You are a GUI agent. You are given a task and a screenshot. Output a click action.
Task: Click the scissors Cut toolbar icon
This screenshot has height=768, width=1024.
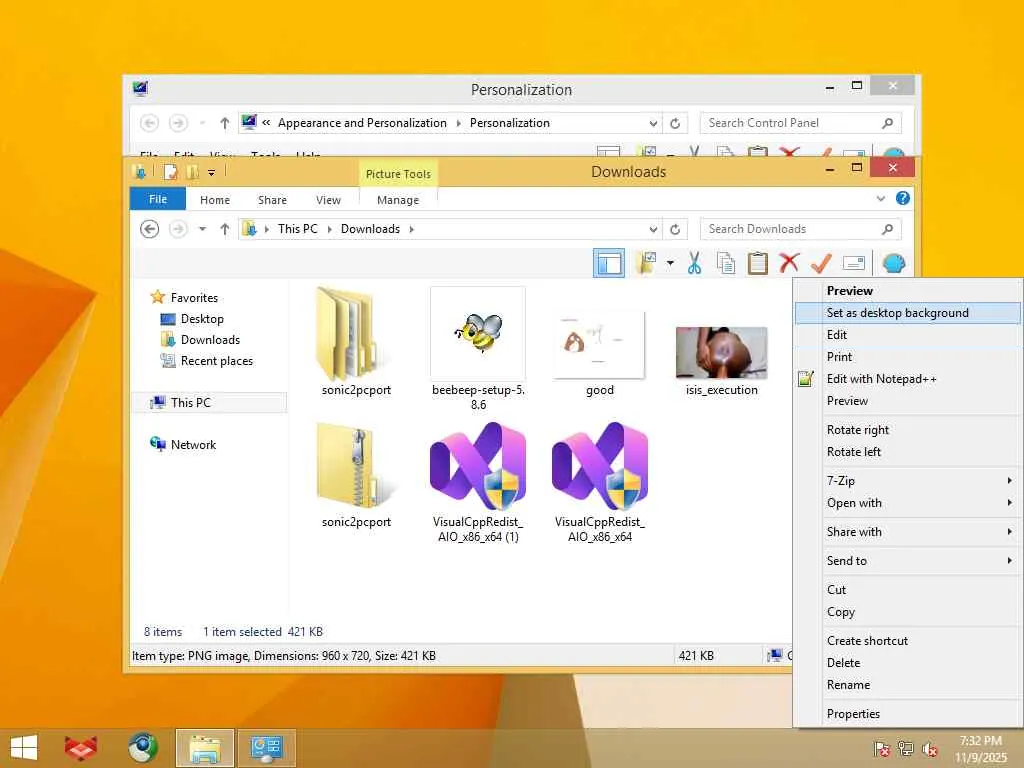click(694, 263)
